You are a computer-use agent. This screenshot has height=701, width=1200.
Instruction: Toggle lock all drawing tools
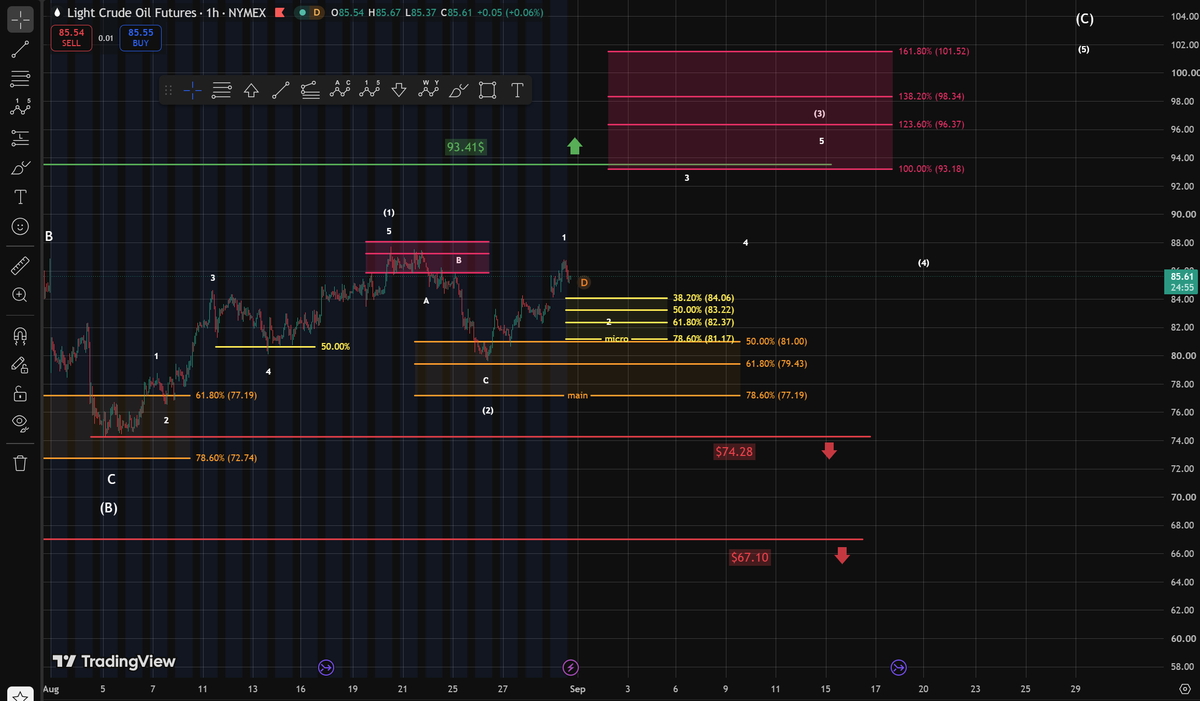21,394
